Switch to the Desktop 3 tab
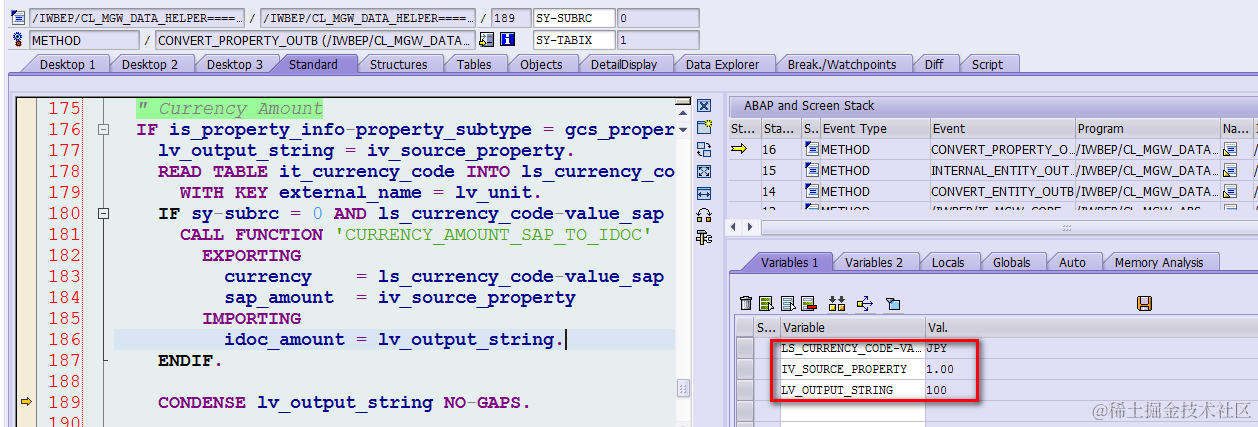 [235, 64]
